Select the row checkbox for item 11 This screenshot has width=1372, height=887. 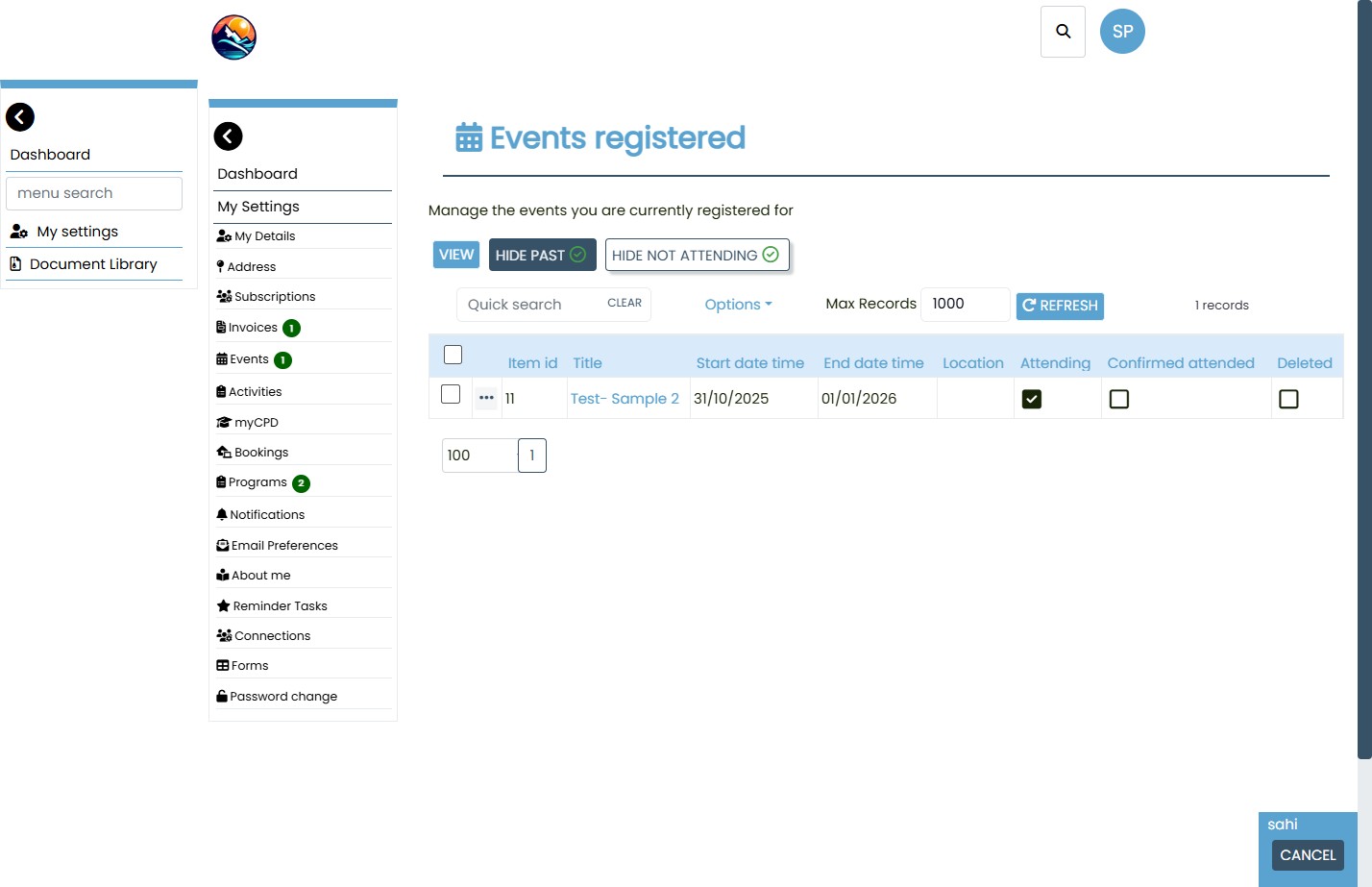pos(451,395)
